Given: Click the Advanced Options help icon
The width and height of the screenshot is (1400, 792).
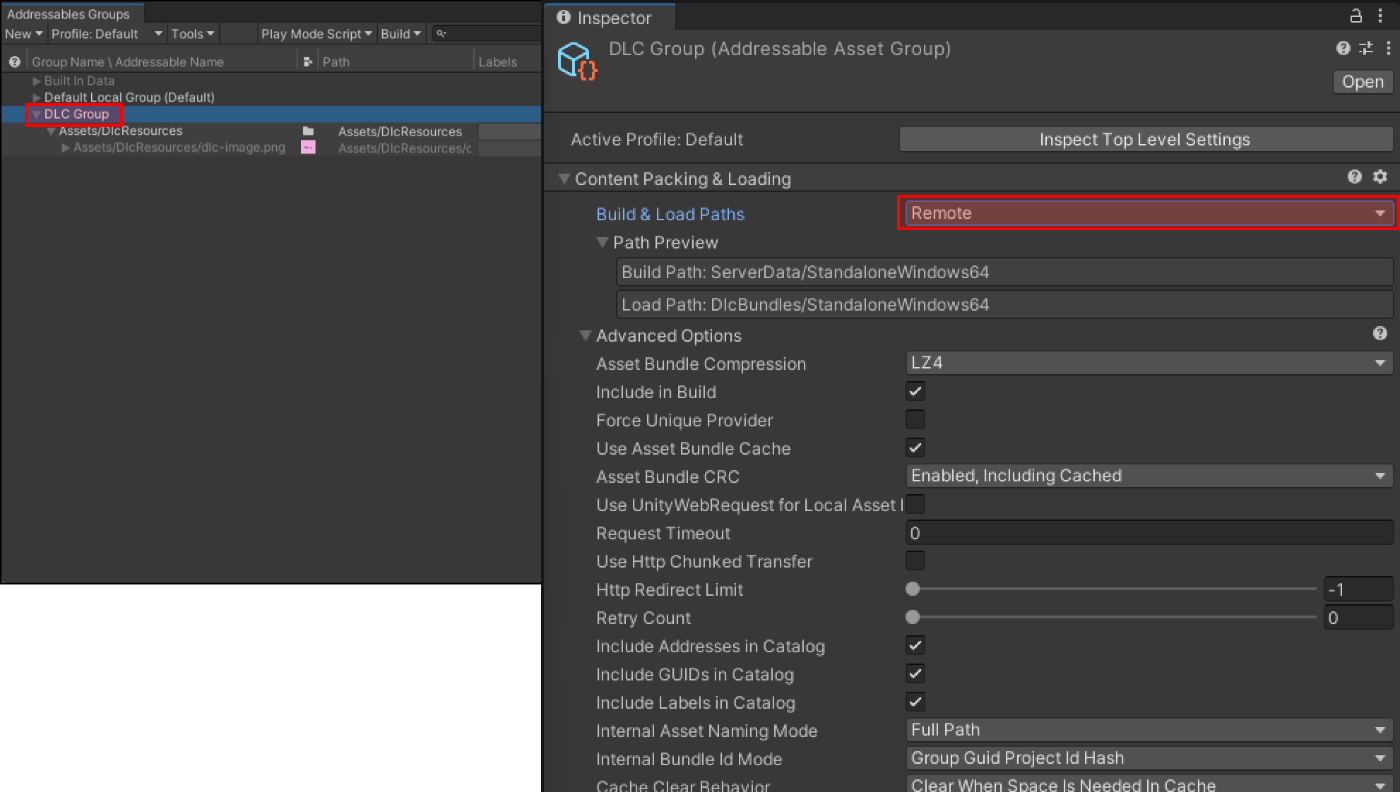Looking at the screenshot, I should click(1380, 334).
